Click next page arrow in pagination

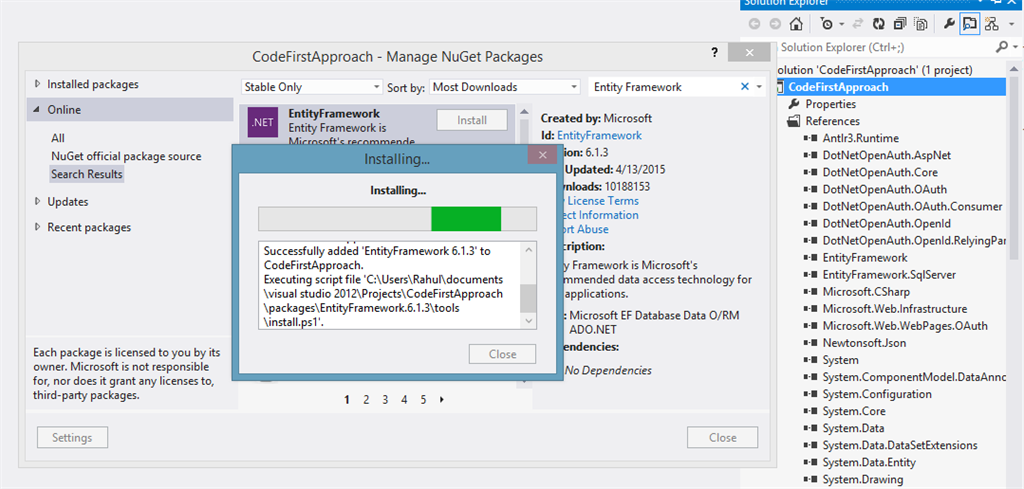pyautogui.click(x=442, y=400)
